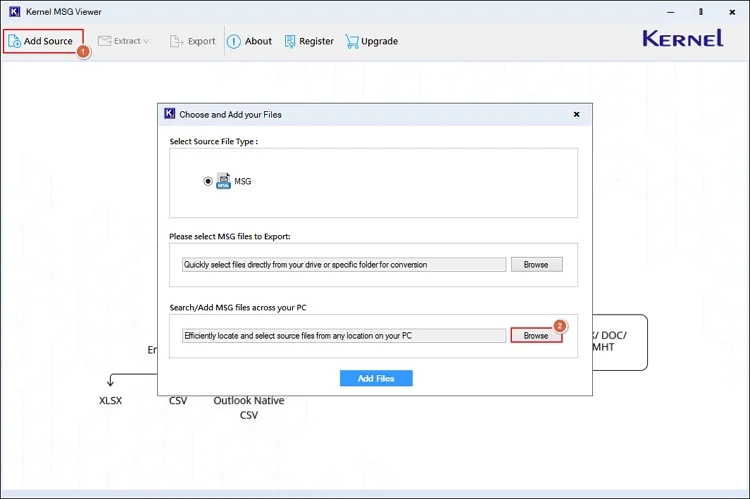750x499 pixels.
Task: Click 'Search/Add MSG files across your PC' label
Action: tap(238, 308)
